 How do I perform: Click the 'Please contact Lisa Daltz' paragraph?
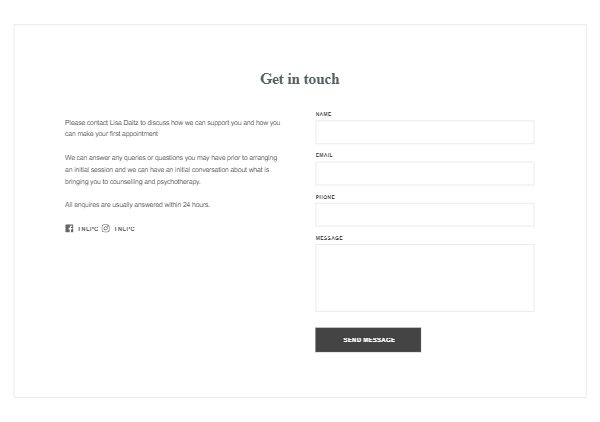[x=173, y=128]
